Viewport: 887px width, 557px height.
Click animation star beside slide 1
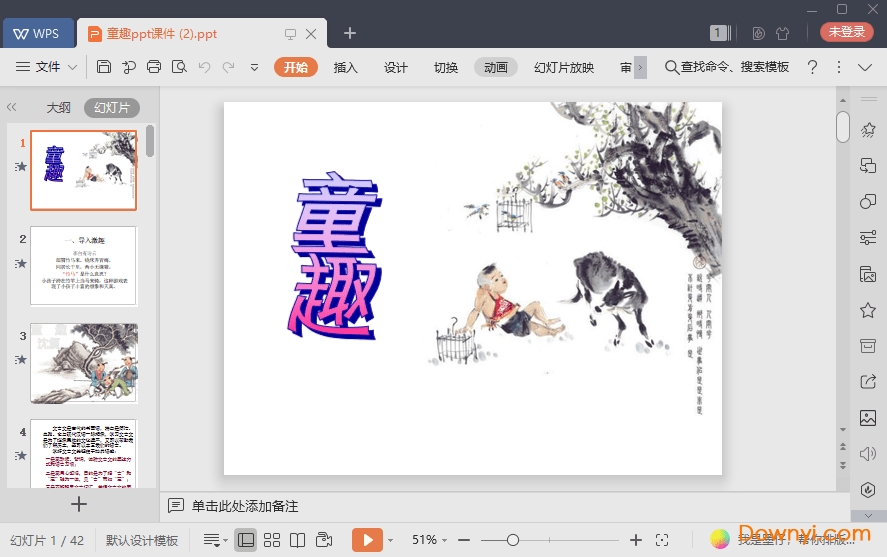pos(21,167)
